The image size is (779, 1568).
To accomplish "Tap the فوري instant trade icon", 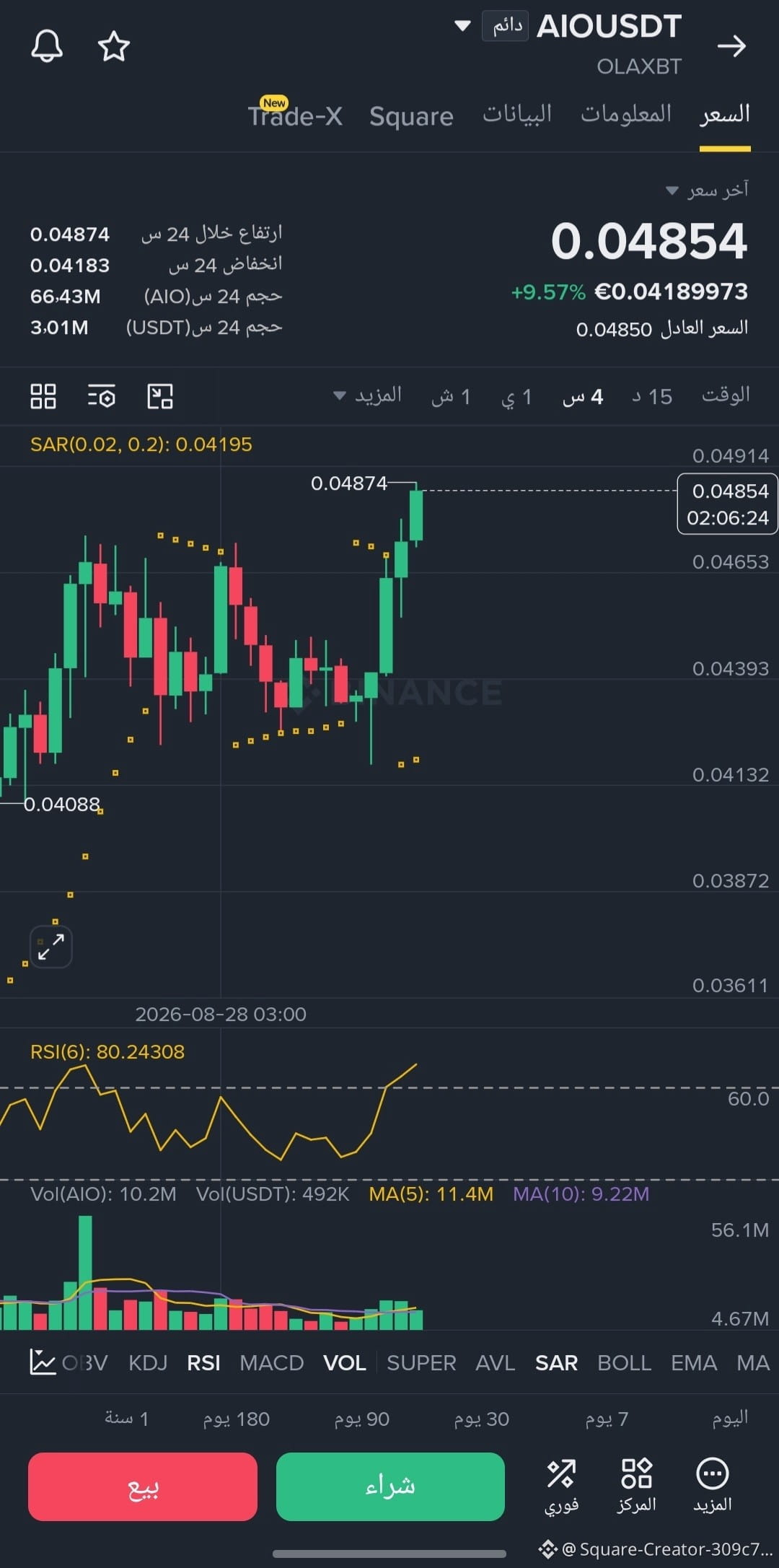I will (561, 1486).
